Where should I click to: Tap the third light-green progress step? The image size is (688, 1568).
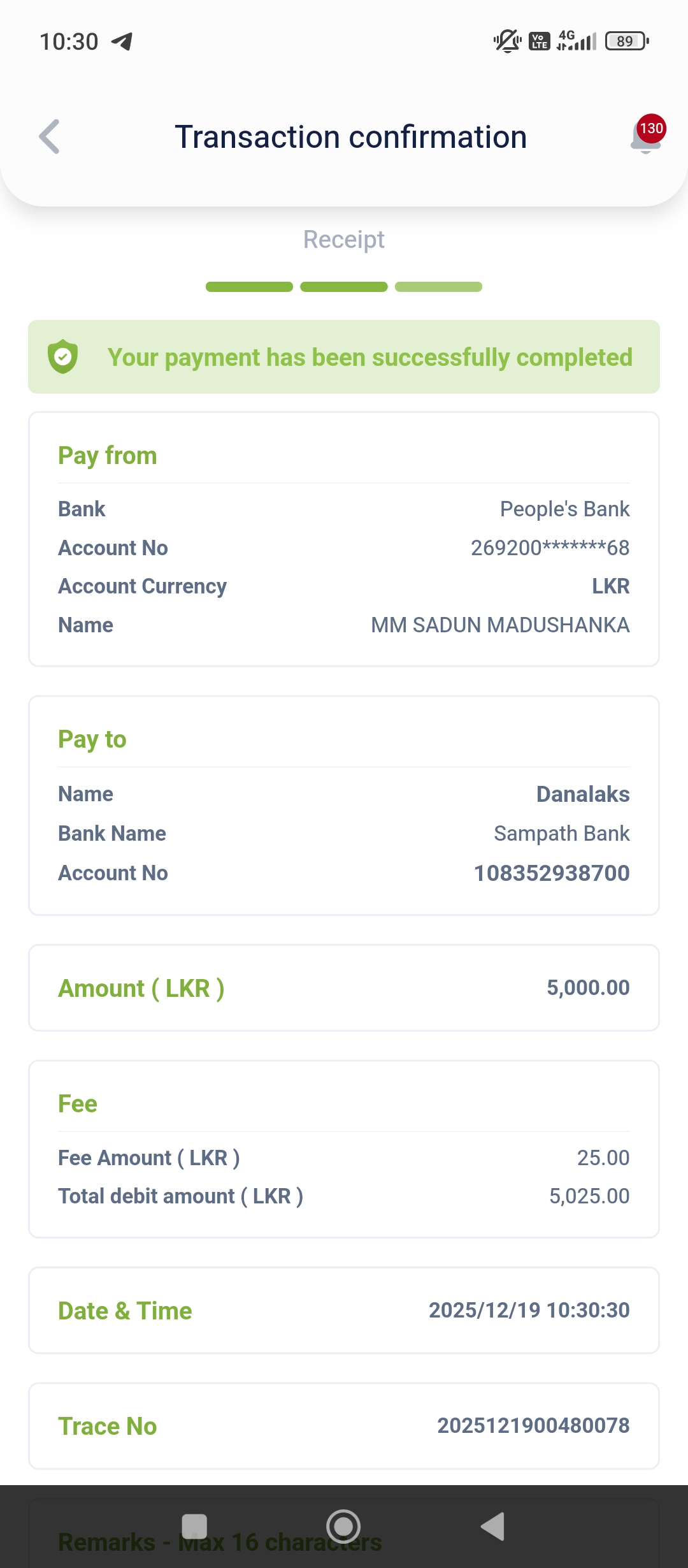point(438,287)
